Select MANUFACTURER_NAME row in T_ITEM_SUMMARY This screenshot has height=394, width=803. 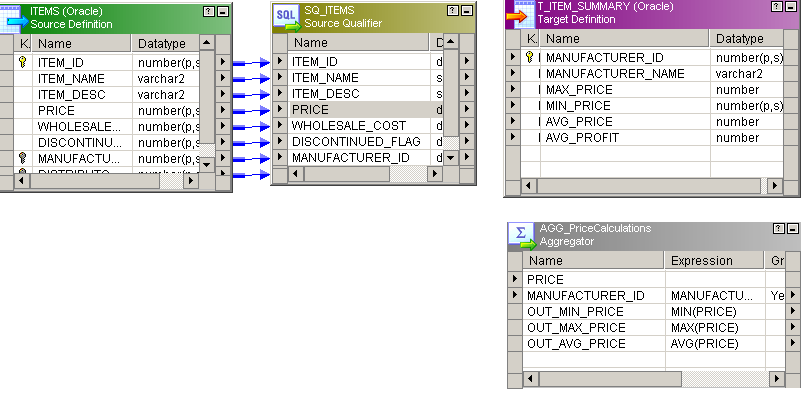652,73
